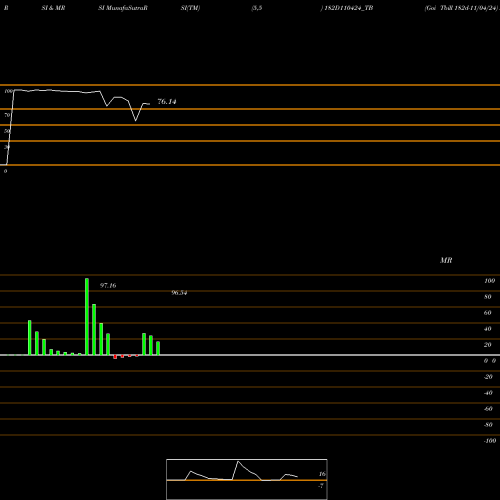
Task: Click the -100 label on MR axis
Action: (490, 441)
